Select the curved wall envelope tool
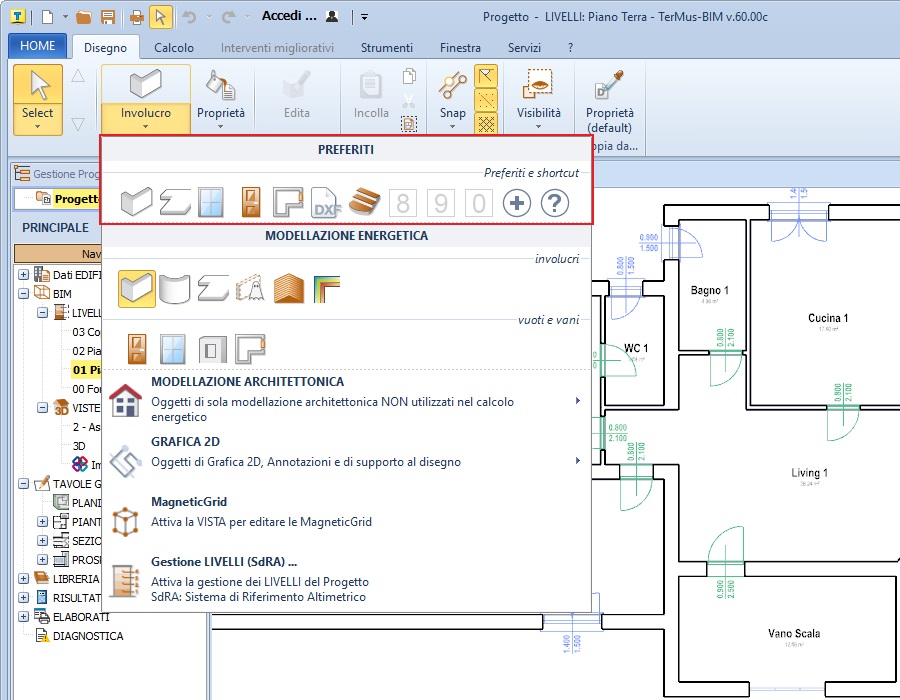This screenshot has width=900, height=700. click(x=175, y=289)
